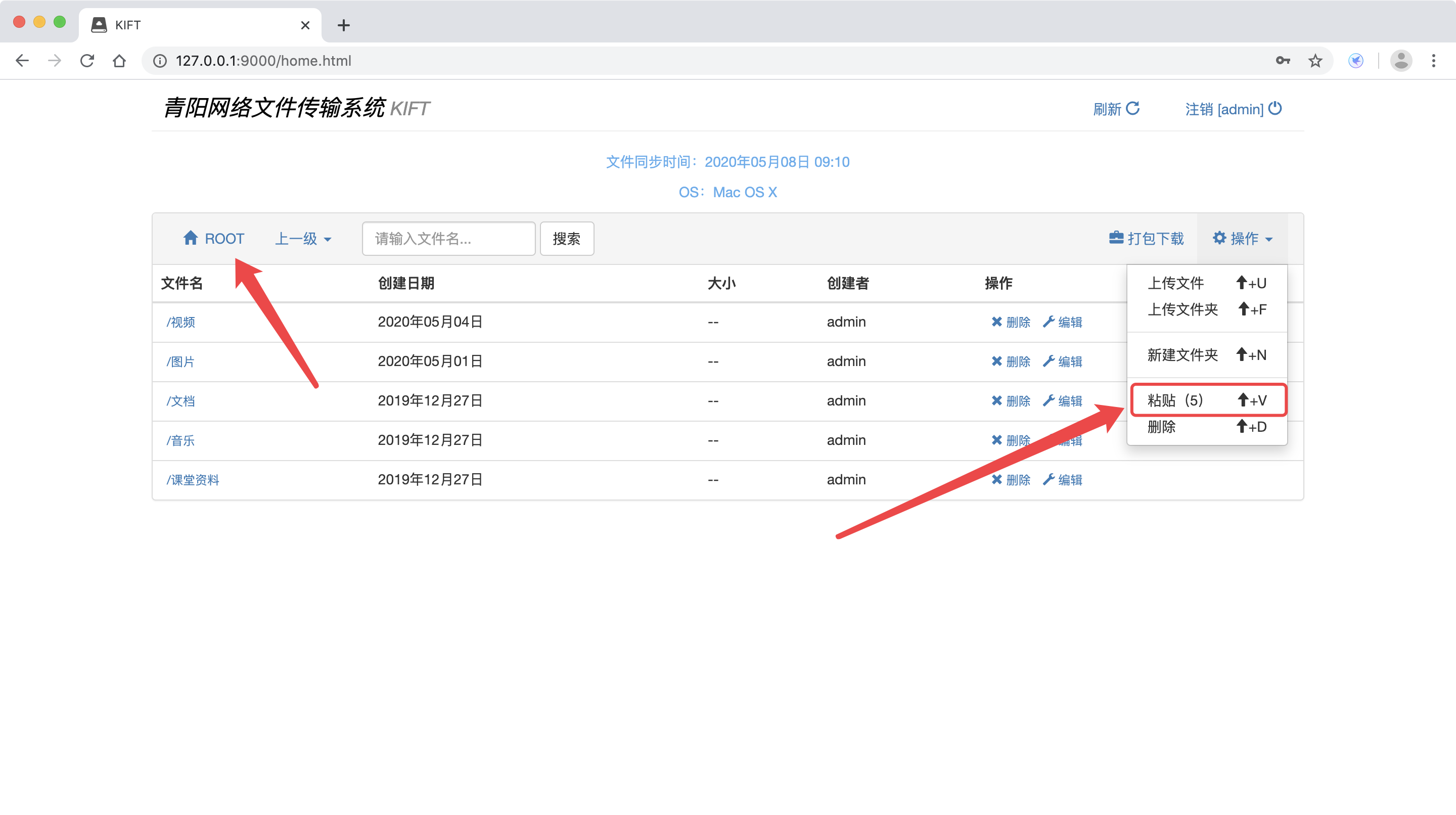Reload page using browser reload button

(87, 61)
